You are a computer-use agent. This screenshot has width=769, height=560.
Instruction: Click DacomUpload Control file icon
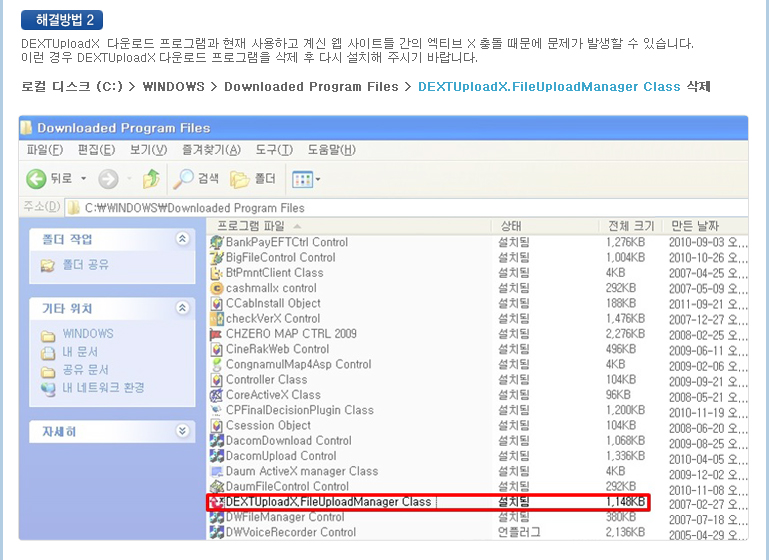216,456
